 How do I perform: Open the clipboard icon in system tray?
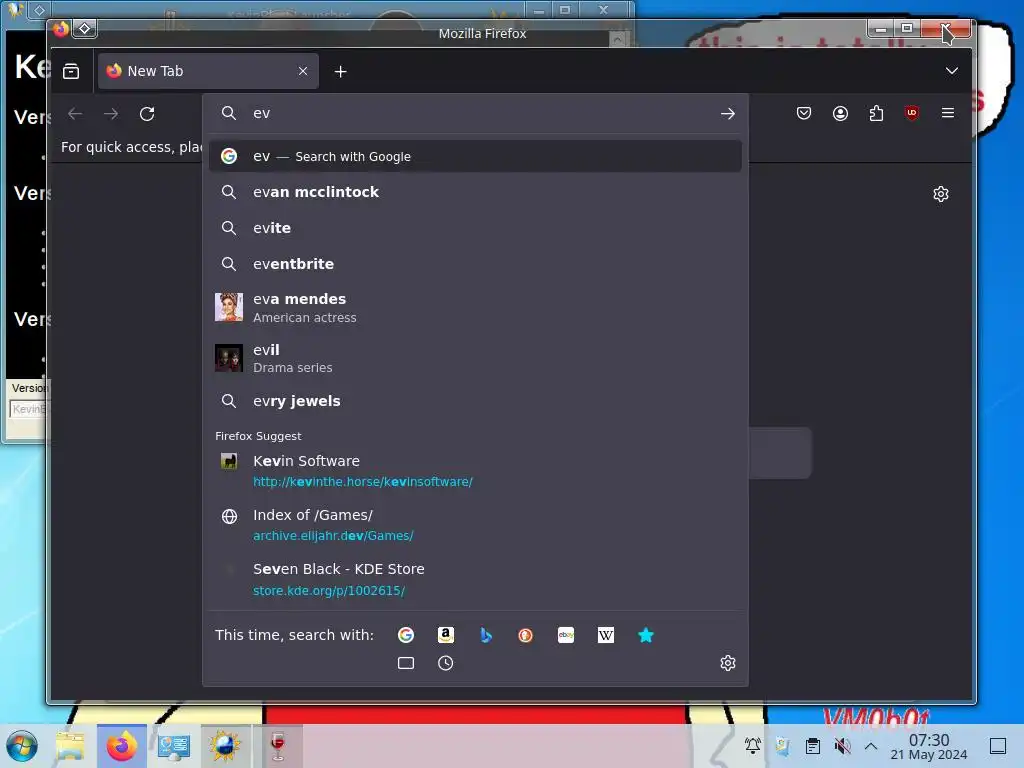click(x=812, y=745)
